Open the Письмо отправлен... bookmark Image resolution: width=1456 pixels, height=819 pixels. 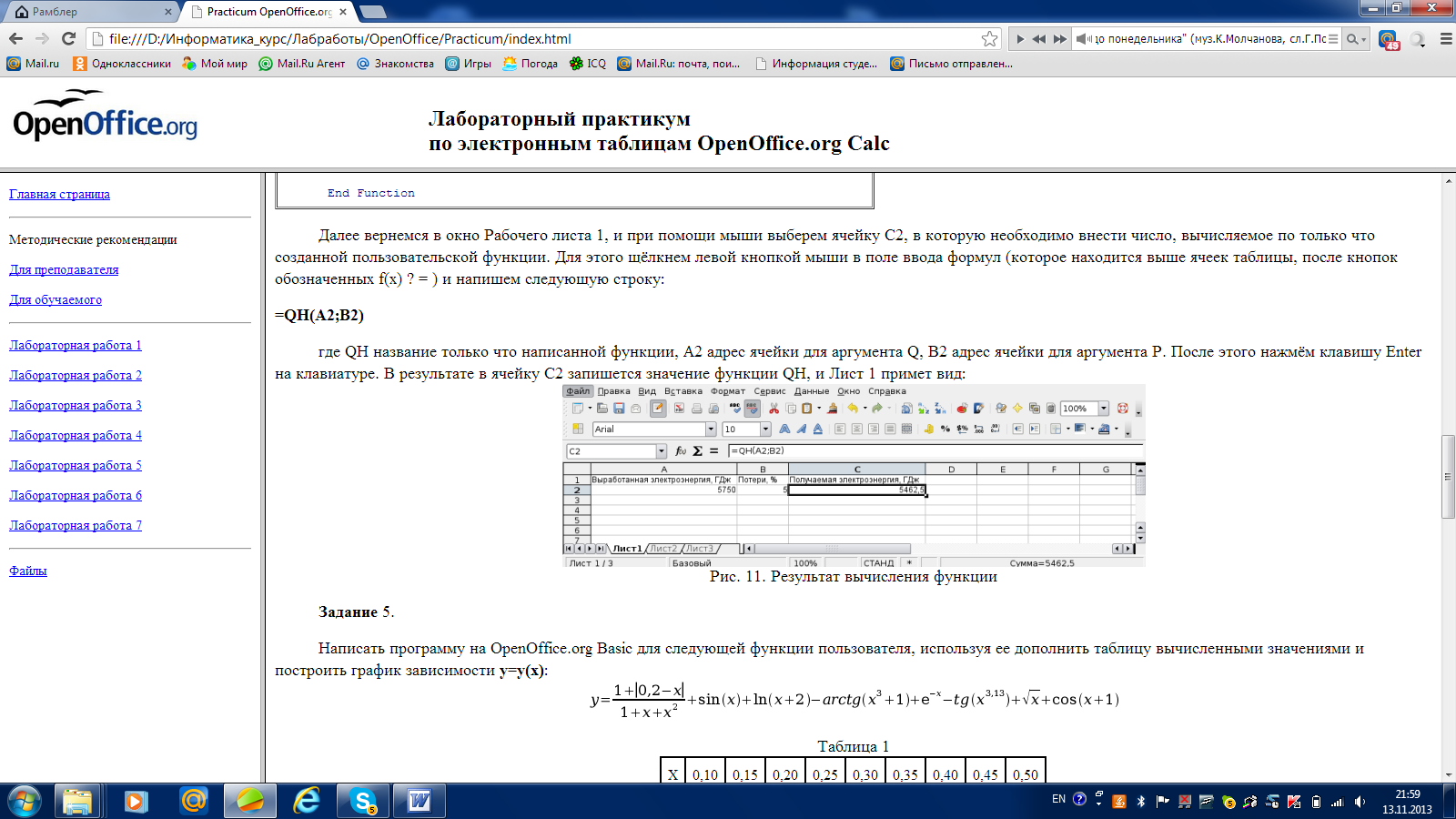click(951, 64)
